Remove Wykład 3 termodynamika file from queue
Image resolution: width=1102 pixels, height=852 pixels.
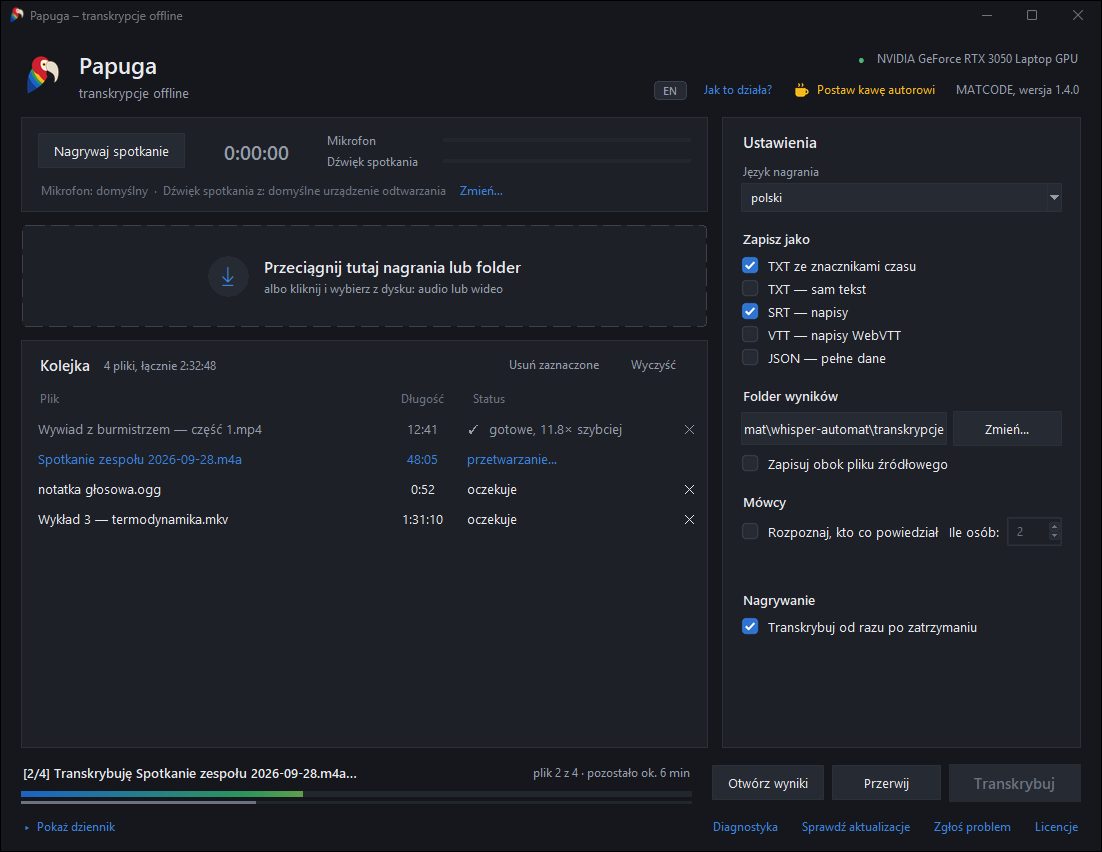[x=689, y=519]
